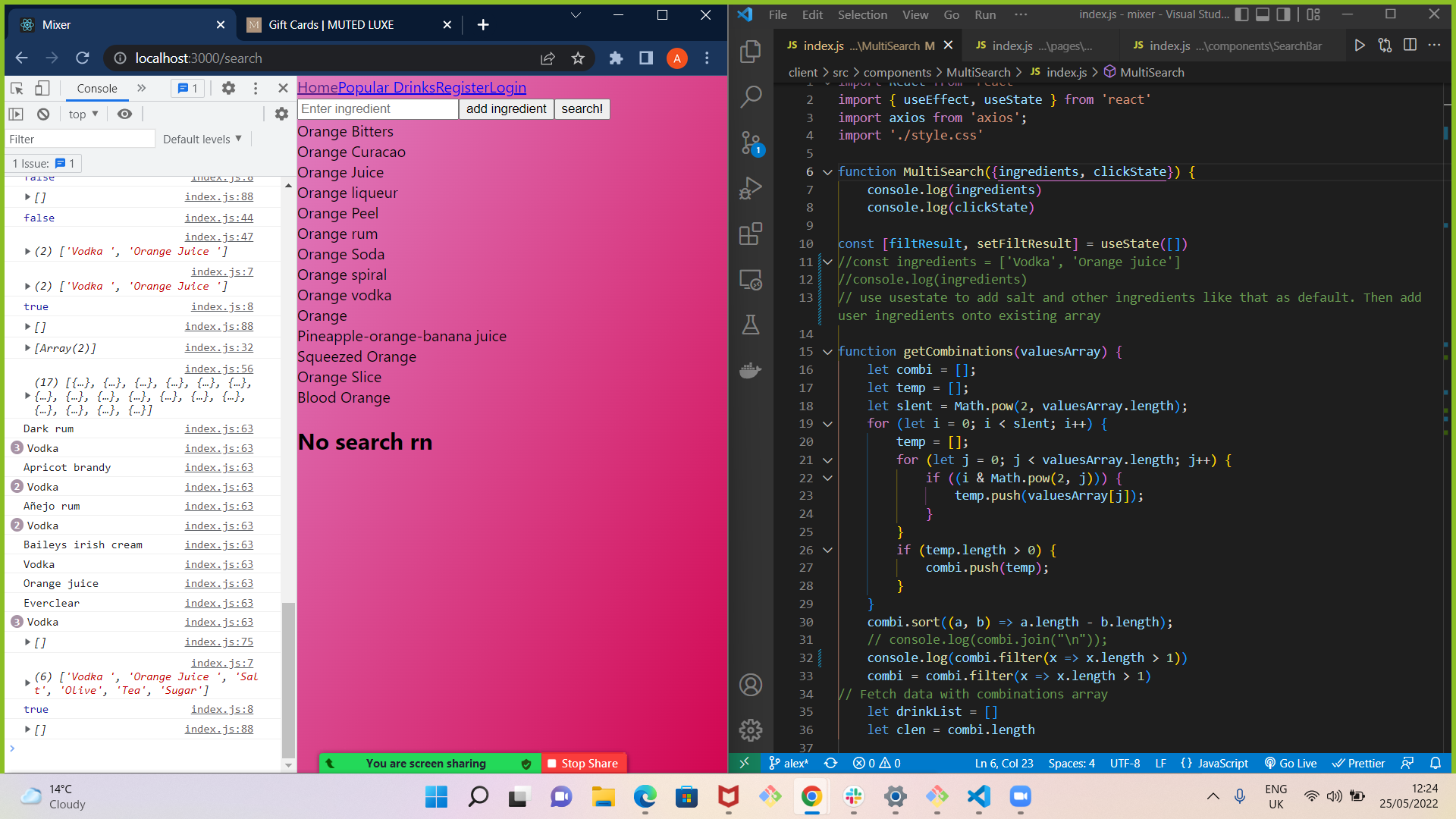Click the search! button on webpage
The height and width of the screenshot is (819, 1456).
click(x=582, y=108)
